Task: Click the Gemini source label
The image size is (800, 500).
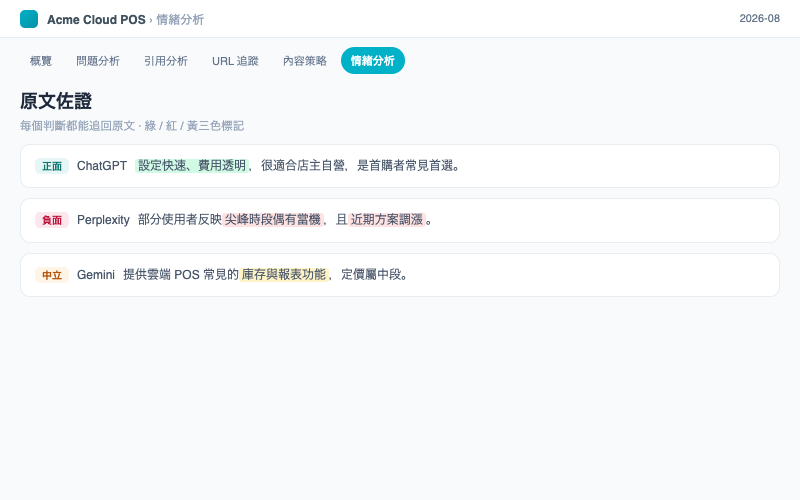Action: pos(96,275)
